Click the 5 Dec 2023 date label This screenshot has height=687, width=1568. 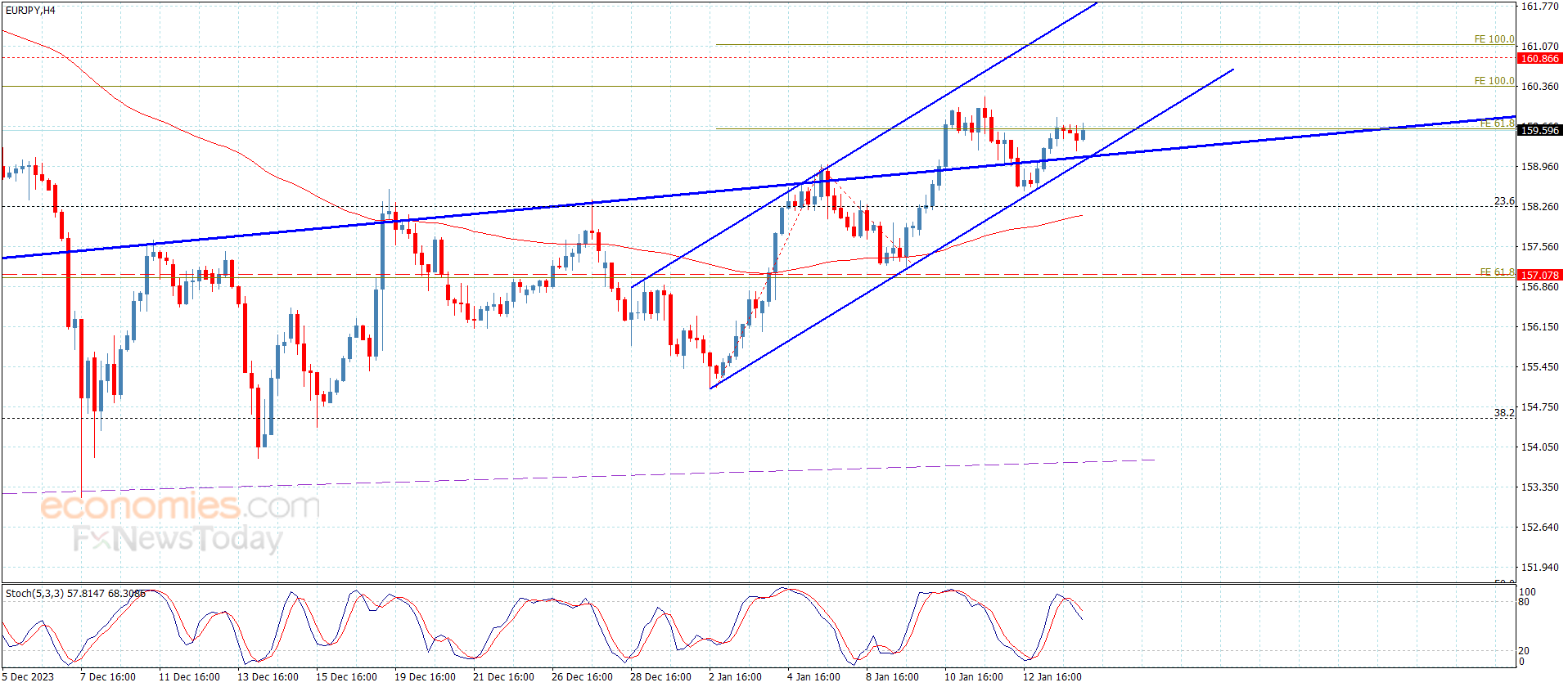click(29, 676)
